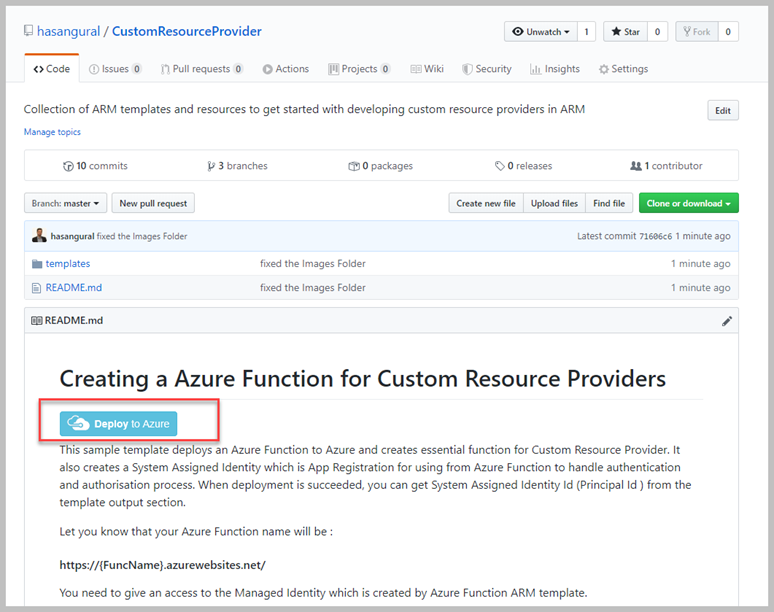Click the templates folder icon
This screenshot has height=612, width=774.
coord(37,264)
